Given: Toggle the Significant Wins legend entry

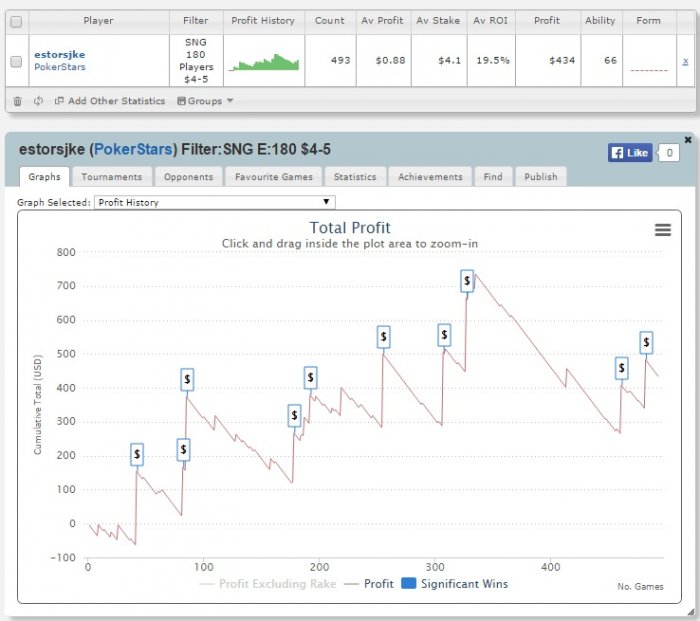Looking at the screenshot, I should [454, 584].
